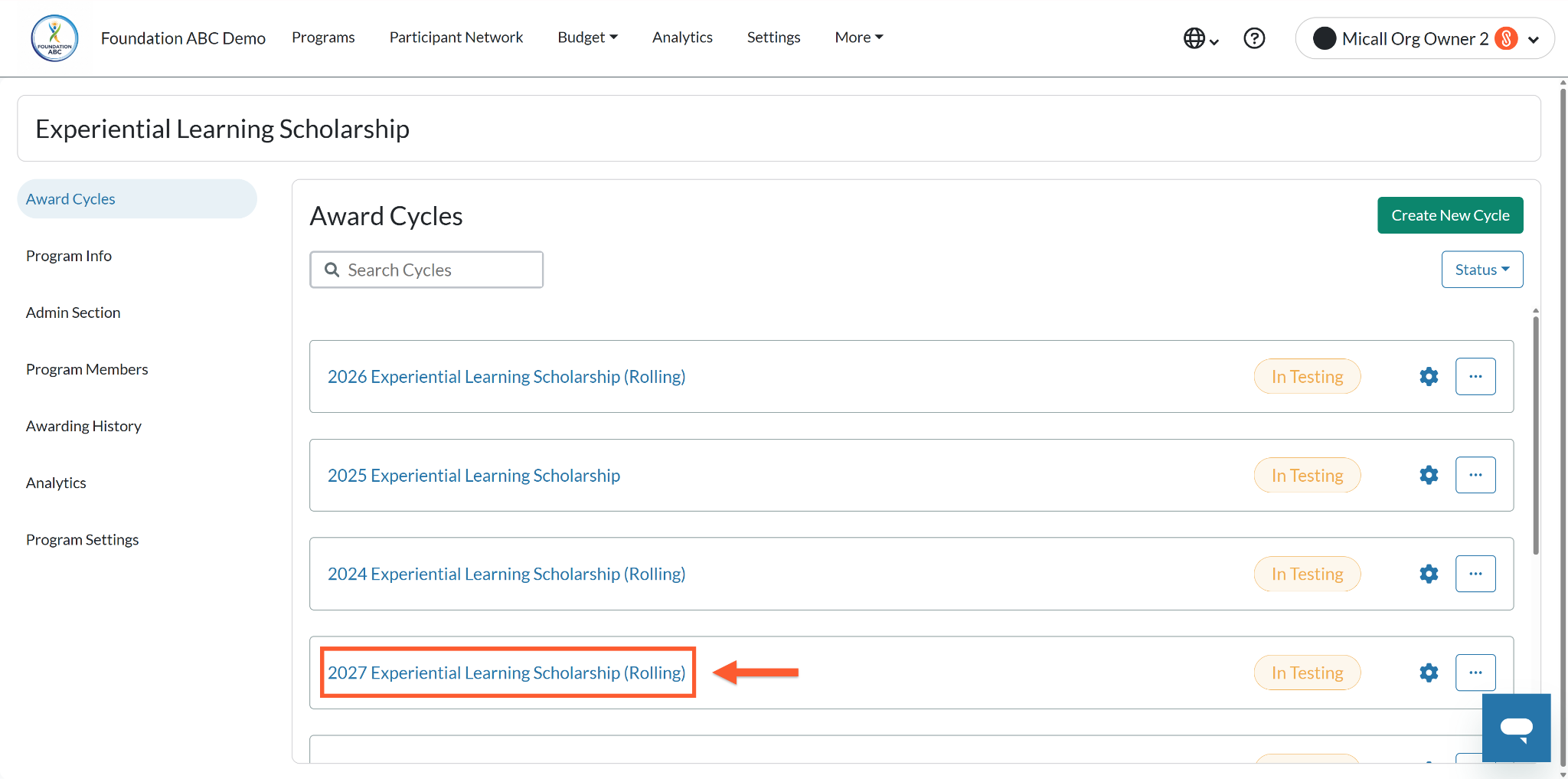Open settings gear for 2025 Experiential Learning Scholarship
The width and height of the screenshot is (1568, 779).
pos(1429,475)
